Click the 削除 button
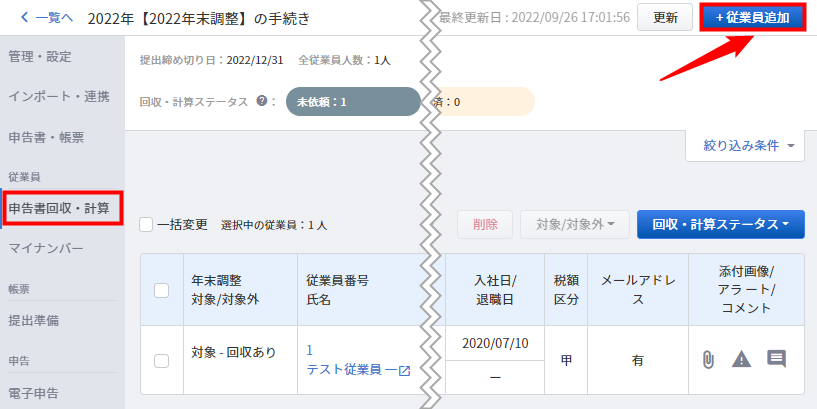Screen dimensions: 817x409 tap(485, 225)
